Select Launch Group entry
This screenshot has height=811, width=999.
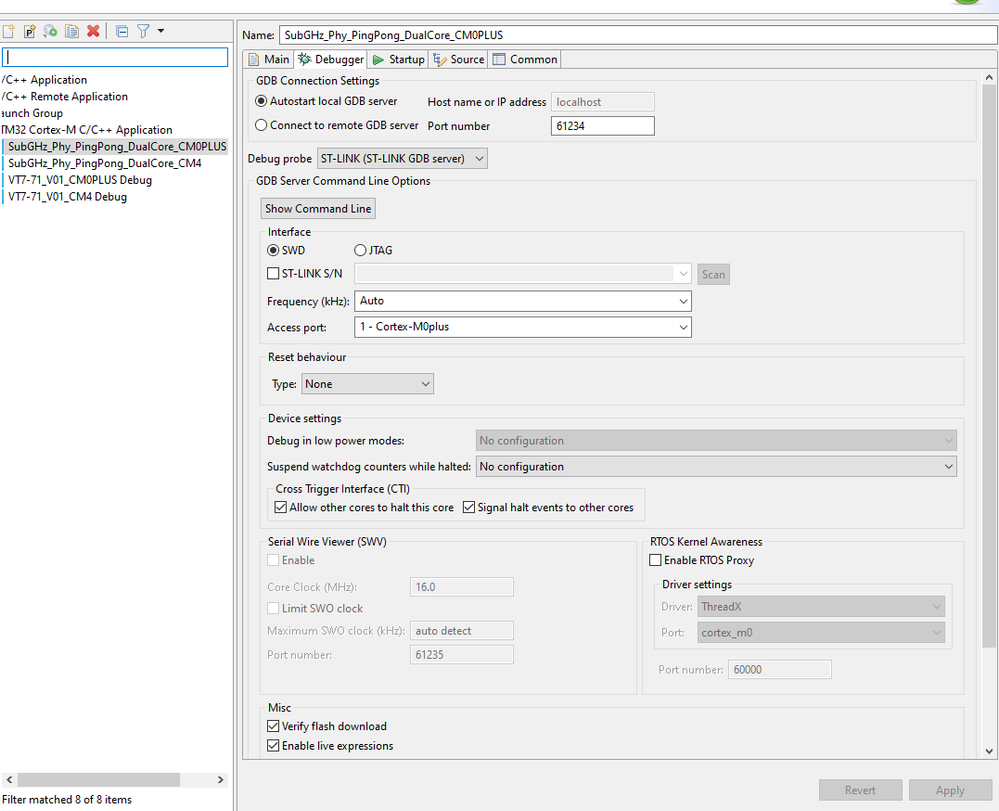tap(32, 113)
